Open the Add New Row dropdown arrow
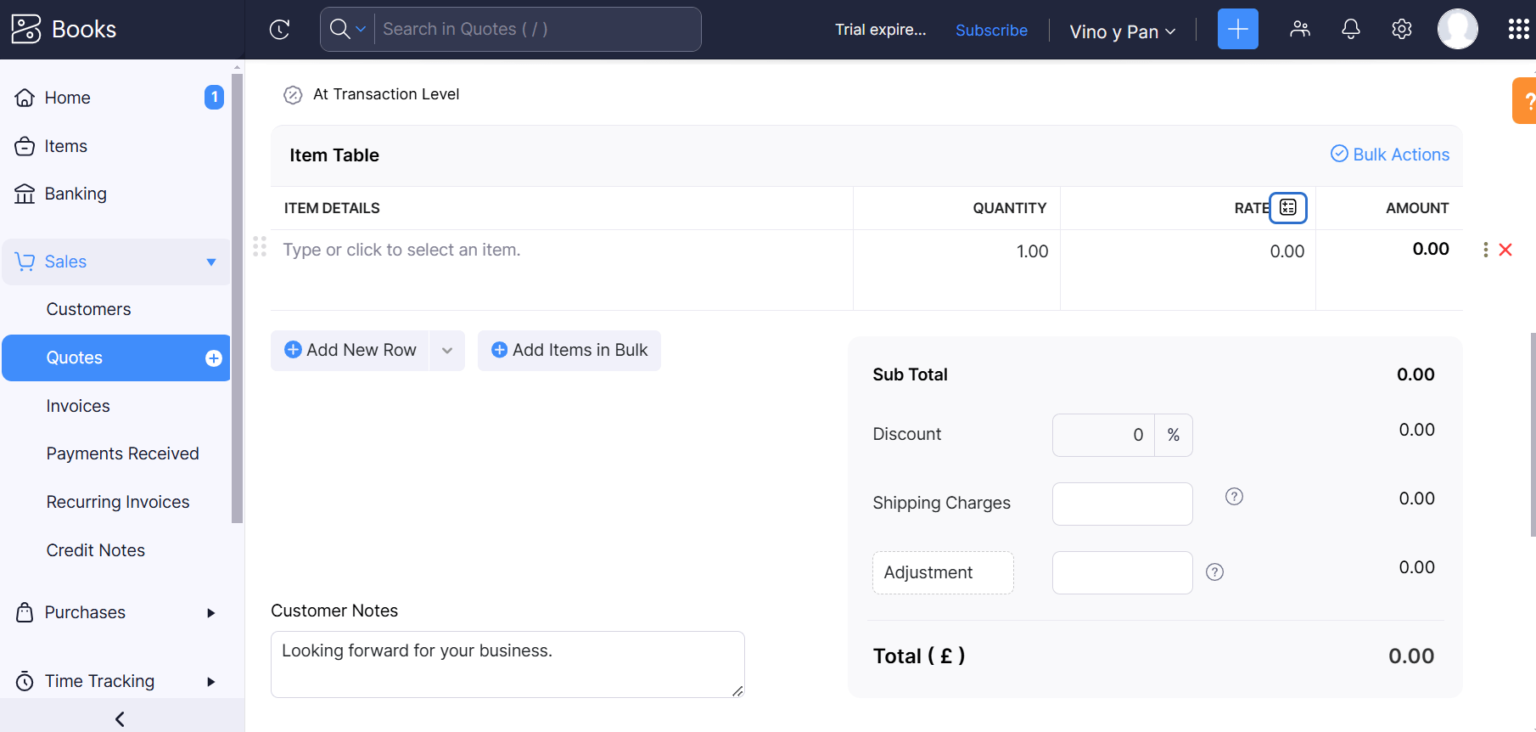 point(447,350)
